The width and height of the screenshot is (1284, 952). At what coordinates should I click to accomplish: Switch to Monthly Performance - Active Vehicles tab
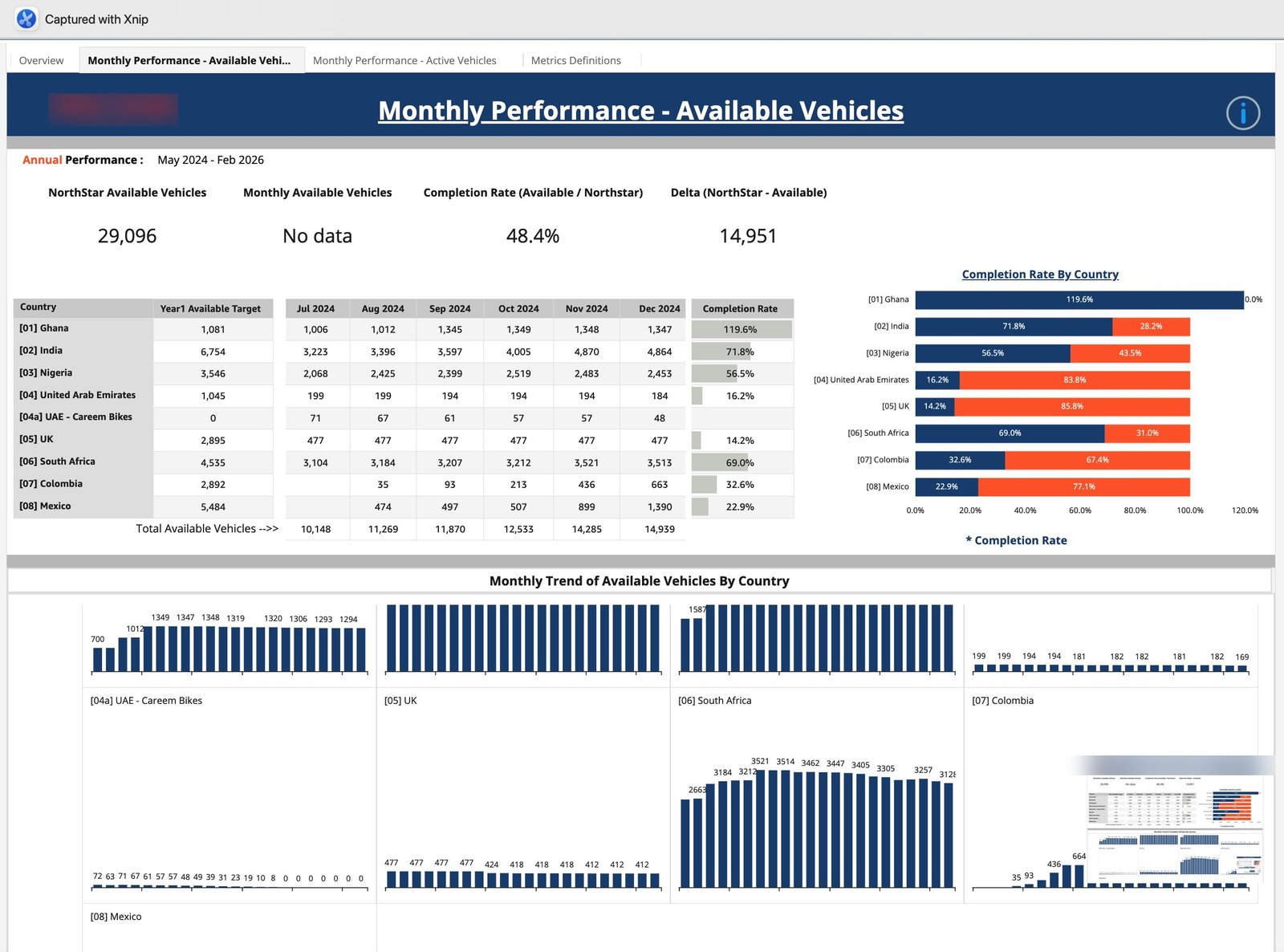click(x=404, y=60)
